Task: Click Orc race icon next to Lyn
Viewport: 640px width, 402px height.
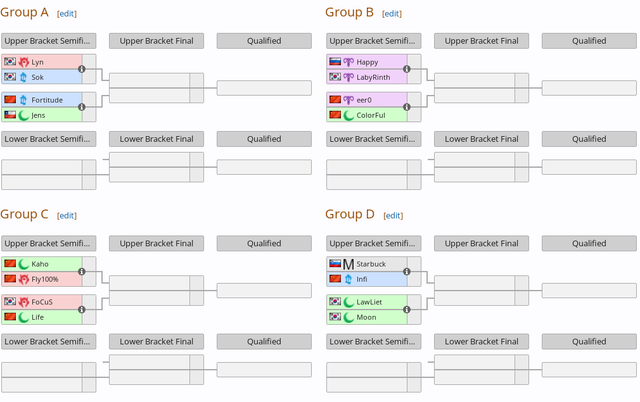Action: [24, 62]
